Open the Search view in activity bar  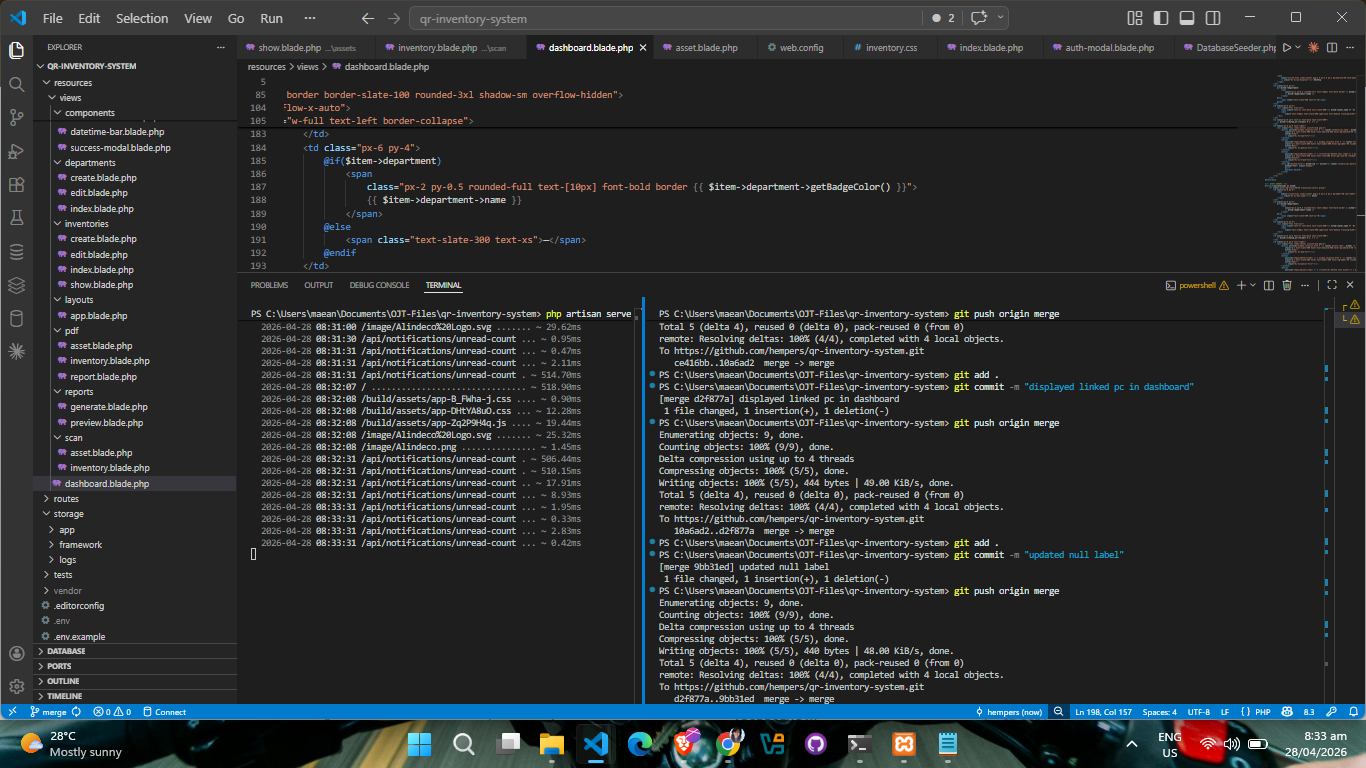16,84
